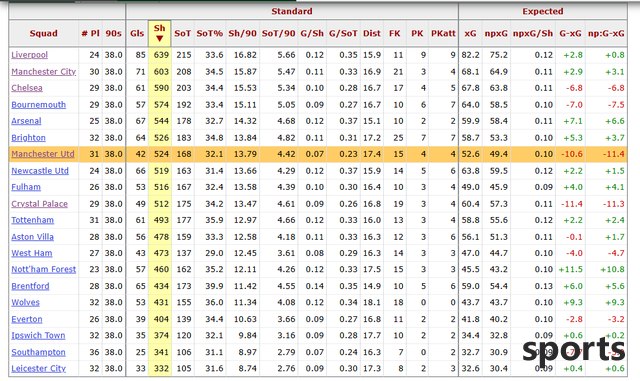Sort by G-xG column header
640x381 pixels.
point(570,34)
